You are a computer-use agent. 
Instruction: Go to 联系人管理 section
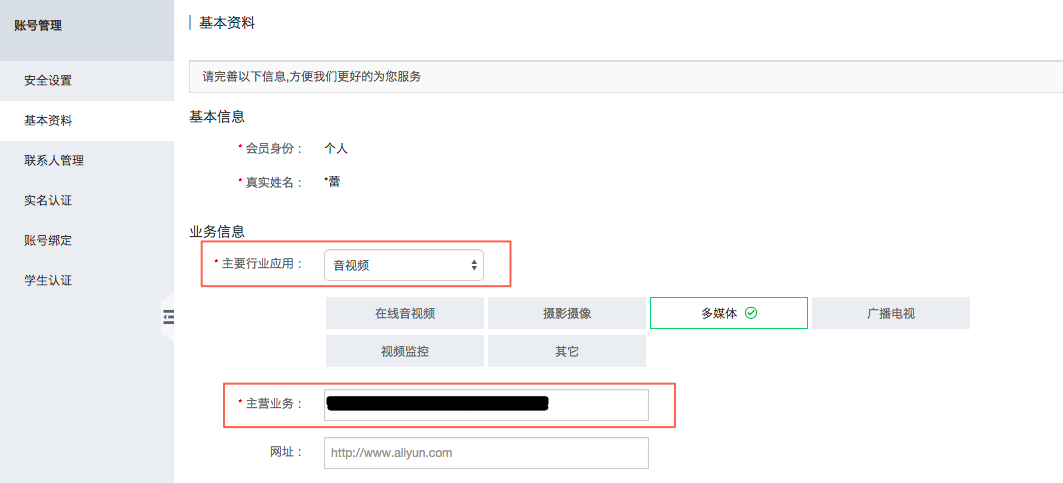point(54,160)
